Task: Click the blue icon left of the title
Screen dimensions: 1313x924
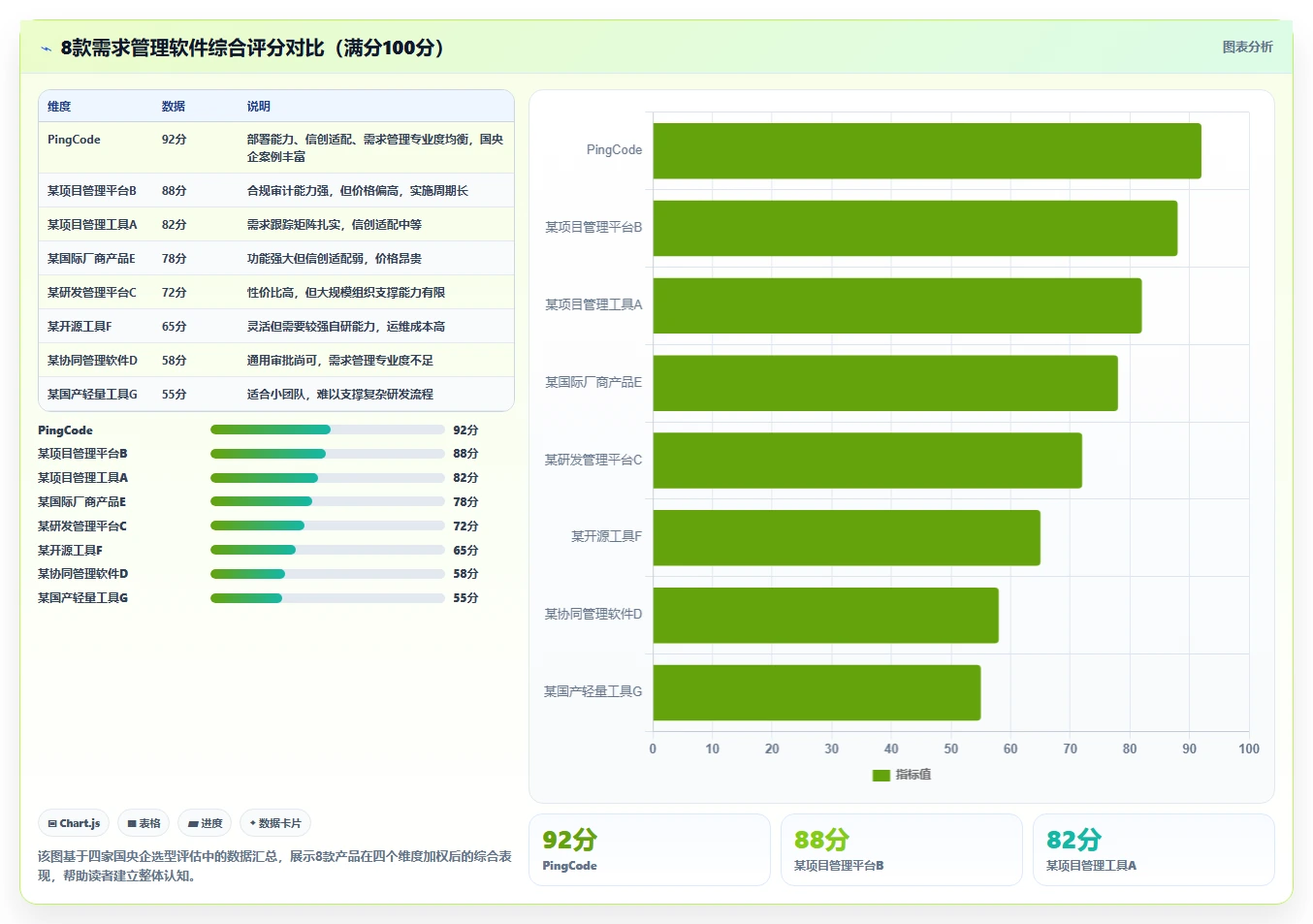Action: pos(46,48)
